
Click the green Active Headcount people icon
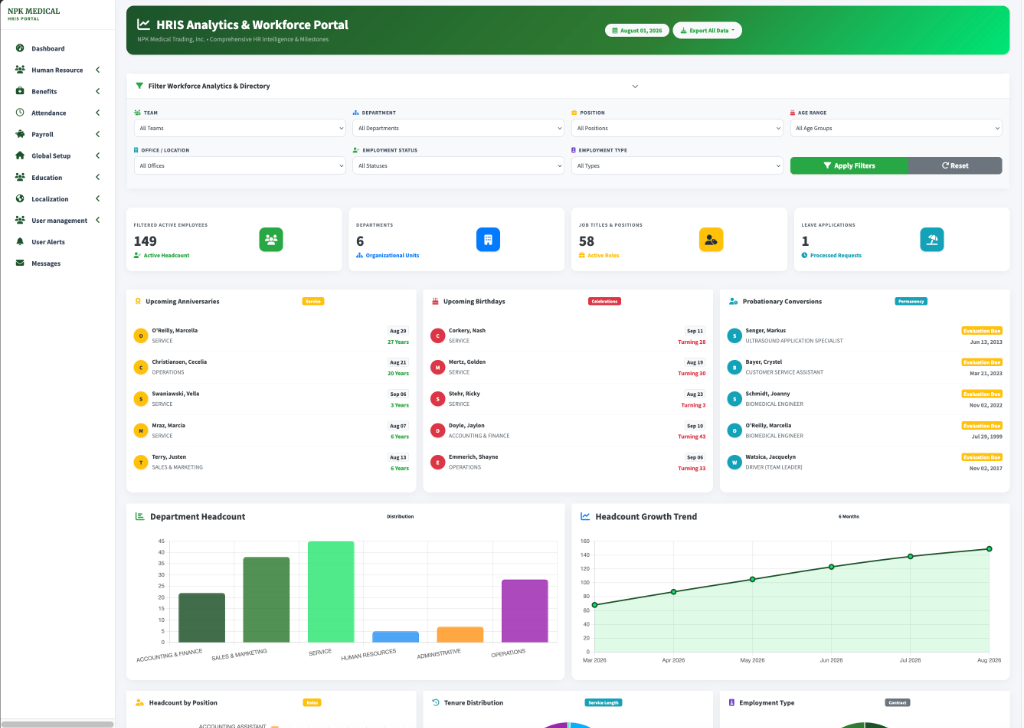point(271,240)
